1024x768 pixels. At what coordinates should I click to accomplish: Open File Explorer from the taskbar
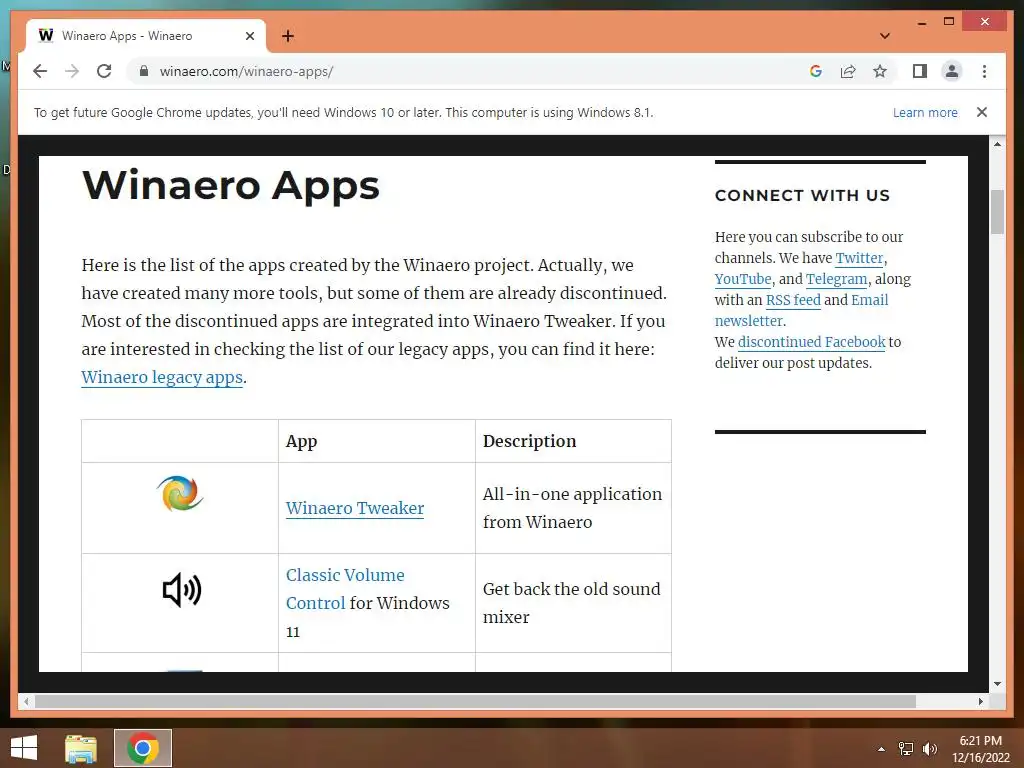80,748
